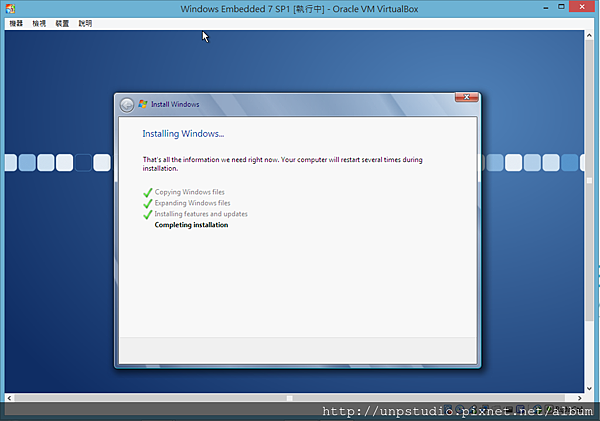Open the 檢視 menu
Viewport: 600px width, 421px height.
point(39,23)
